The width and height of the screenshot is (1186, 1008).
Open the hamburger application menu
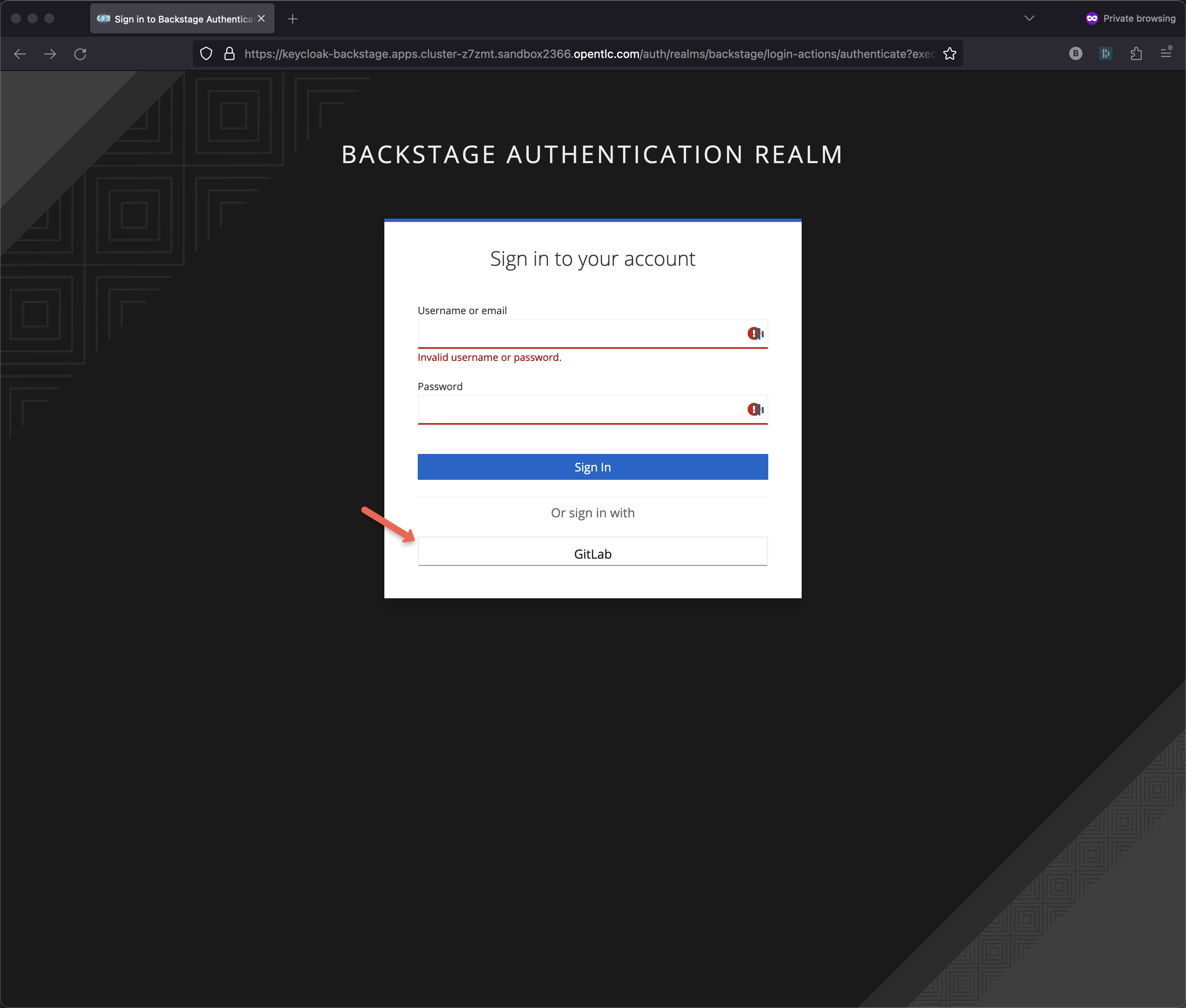pyautogui.click(x=1166, y=53)
